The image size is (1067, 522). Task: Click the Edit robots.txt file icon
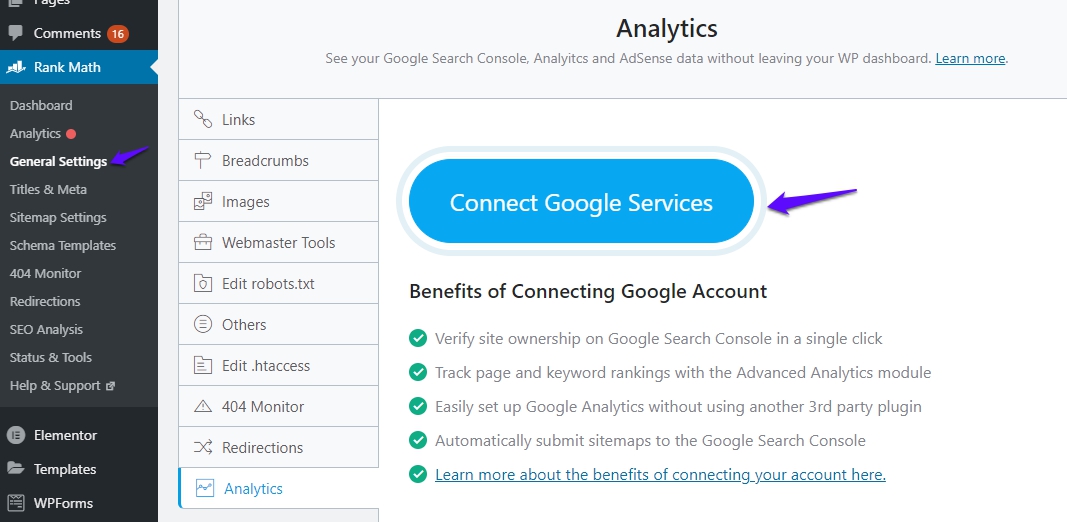coord(203,283)
